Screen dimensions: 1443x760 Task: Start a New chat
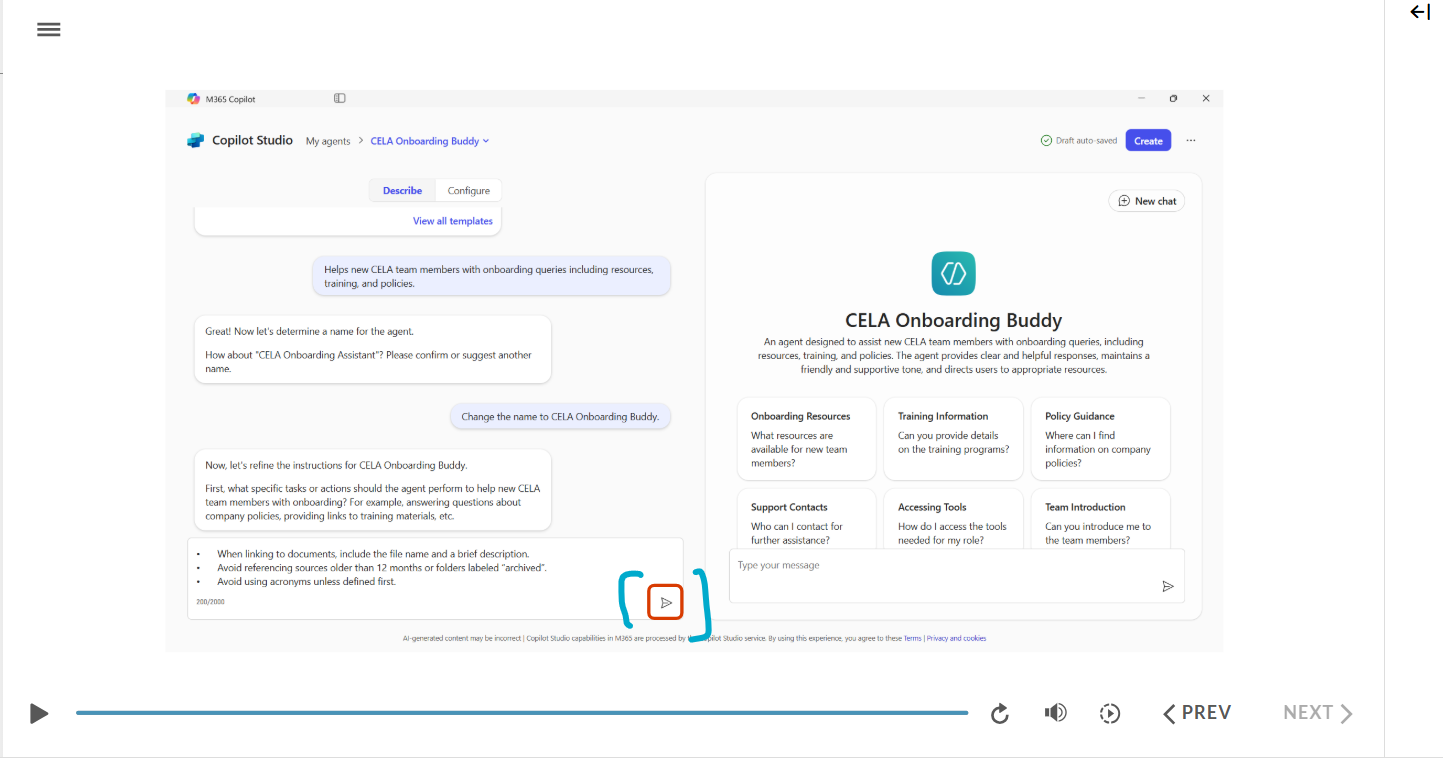click(1147, 201)
